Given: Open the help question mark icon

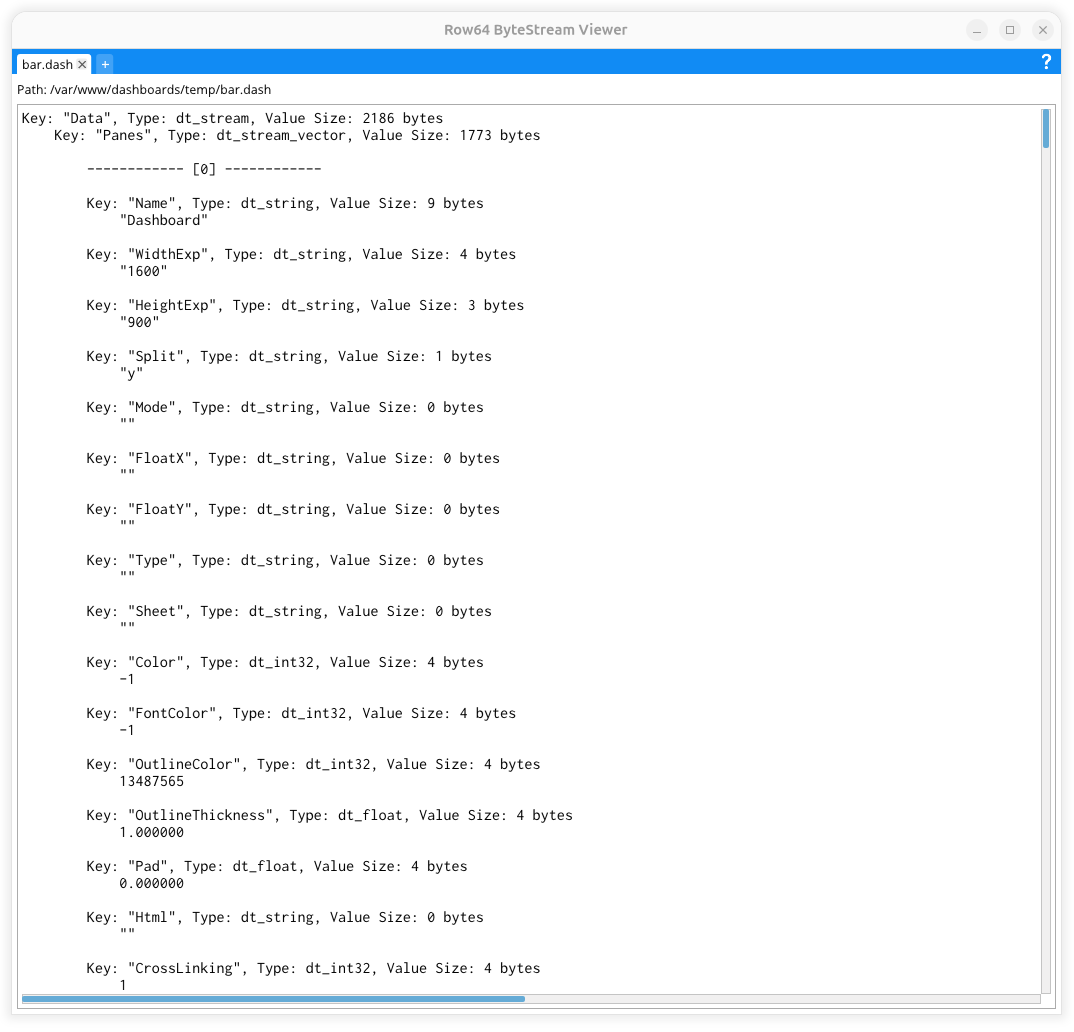Looking at the screenshot, I should pyautogui.click(x=1046, y=62).
